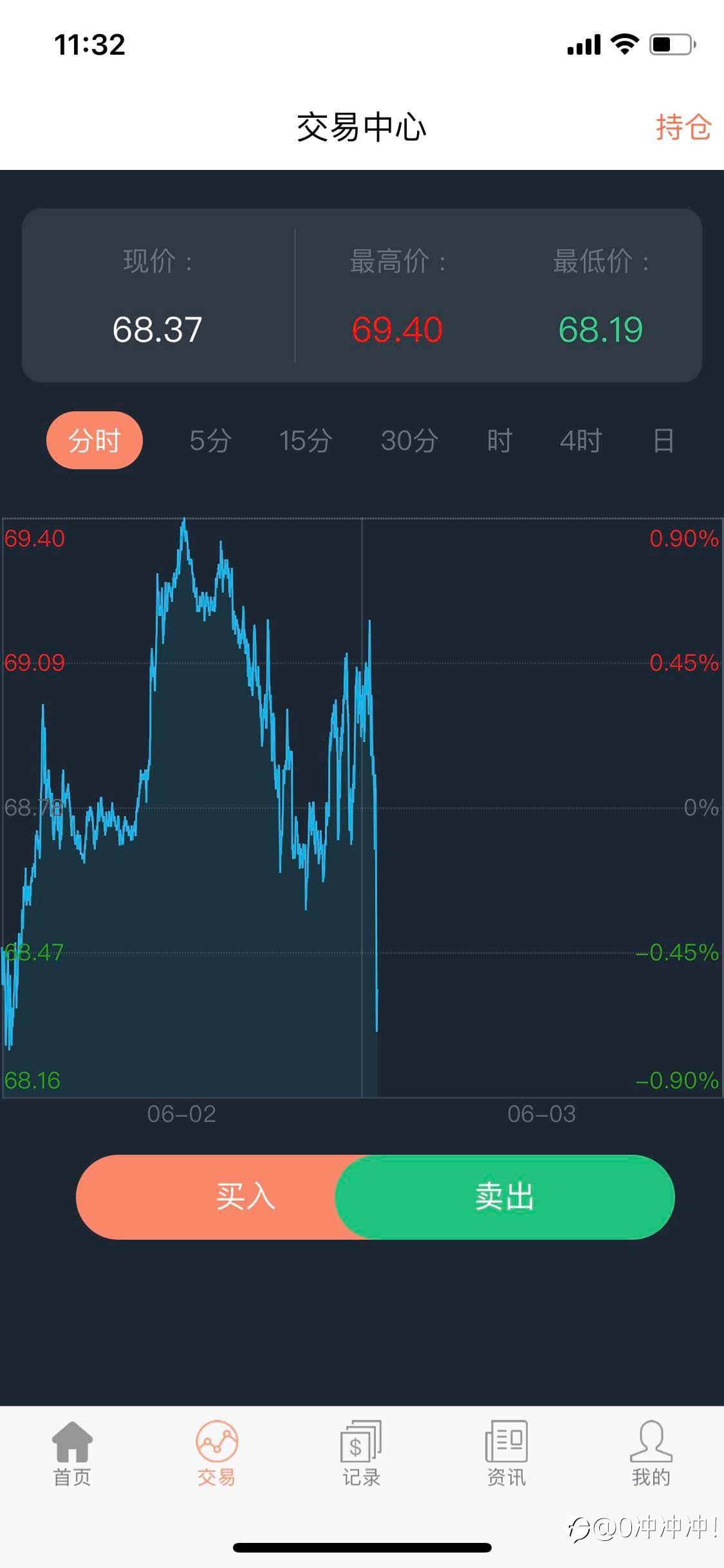Switch chart to 5分 interval
Screen dimensions: 724x1568
(210, 441)
